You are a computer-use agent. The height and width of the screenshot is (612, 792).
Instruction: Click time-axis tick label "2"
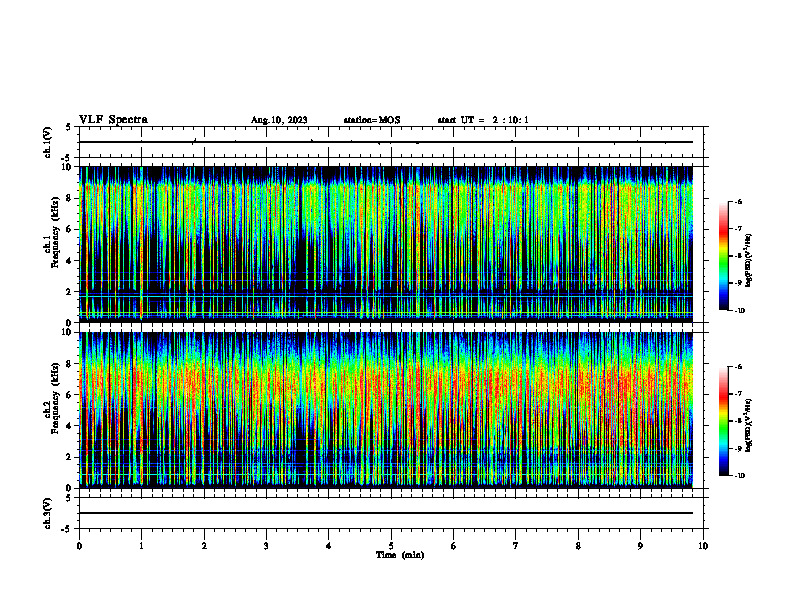[x=204, y=546]
